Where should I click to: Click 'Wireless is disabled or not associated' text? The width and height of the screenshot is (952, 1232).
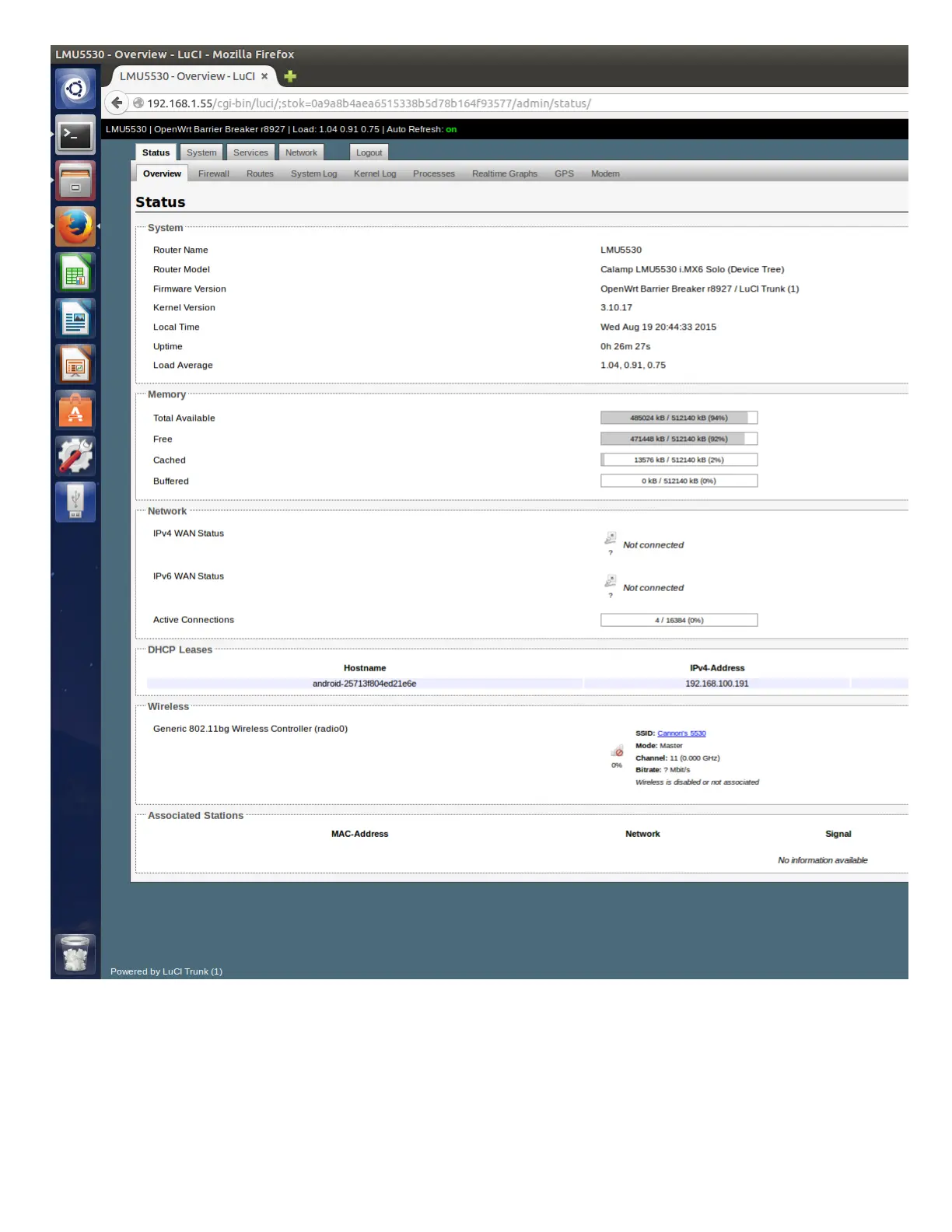point(697,782)
